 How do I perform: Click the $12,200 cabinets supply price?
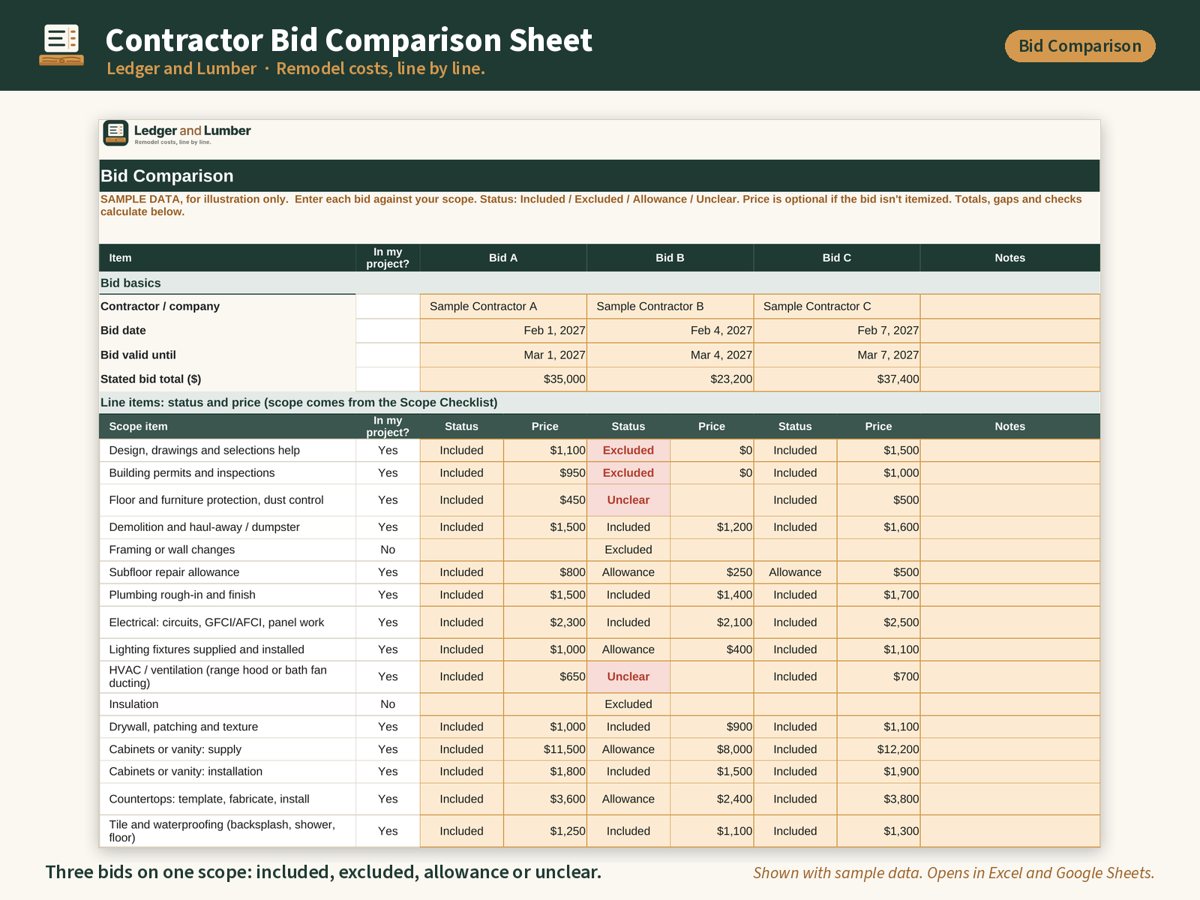pyautogui.click(x=879, y=749)
